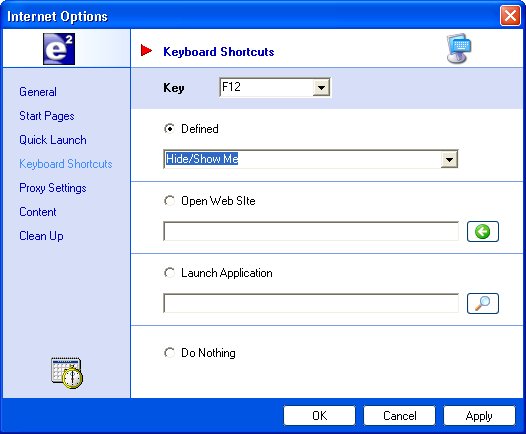Open the General settings page
The width and height of the screenshot is (526, 434).
pyautogui.click(x=38, y=92)
